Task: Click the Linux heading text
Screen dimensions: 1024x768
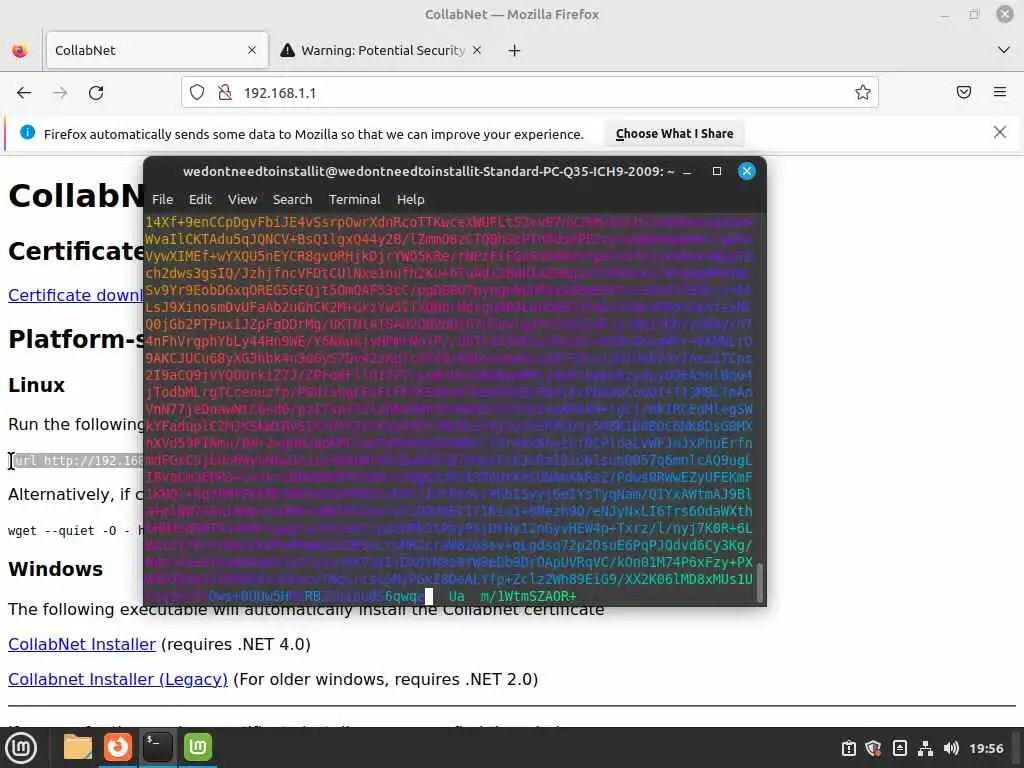Action: point(37,385)
